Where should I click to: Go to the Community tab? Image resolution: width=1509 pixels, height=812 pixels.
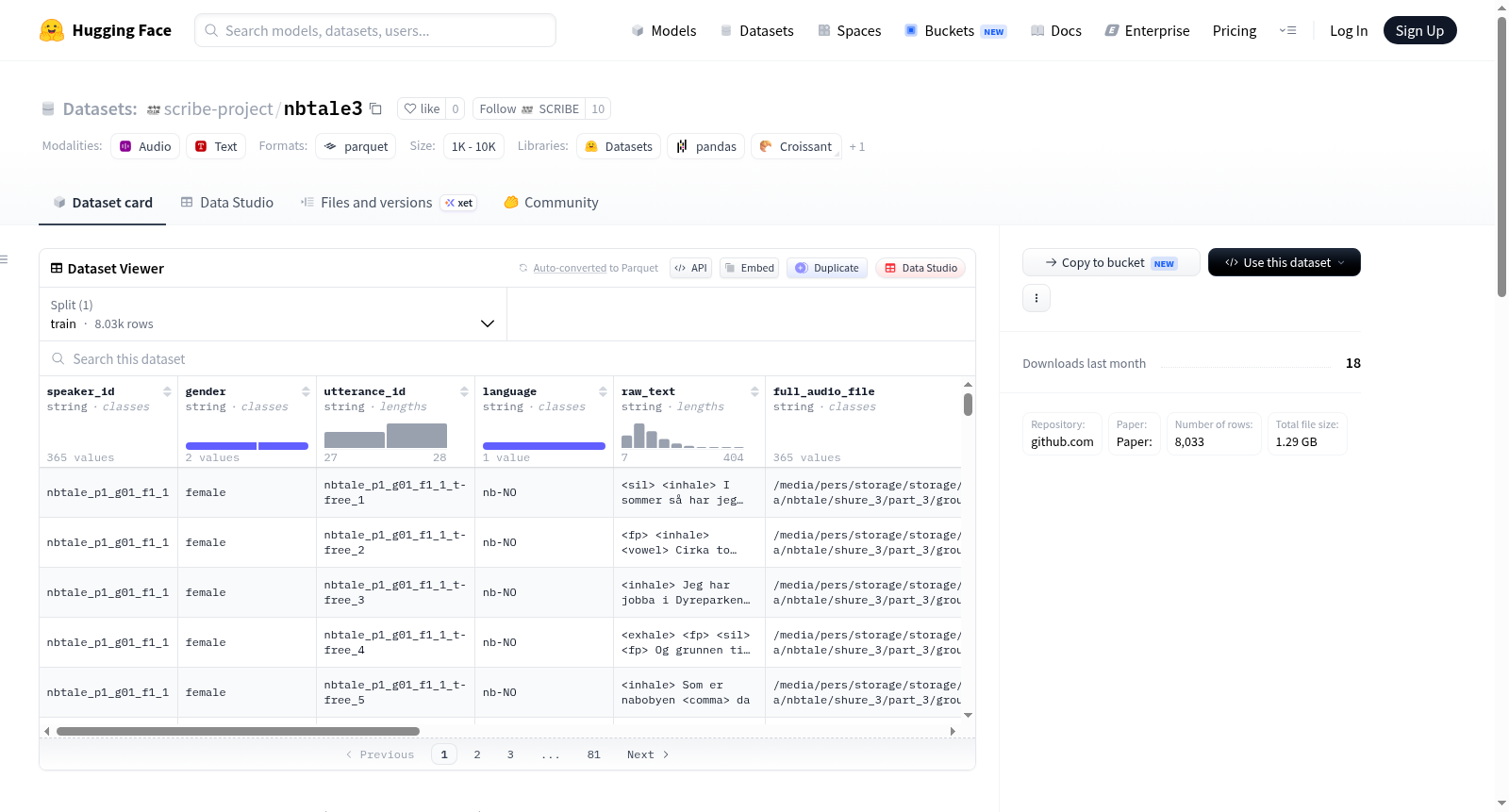(x=551, y=203)
